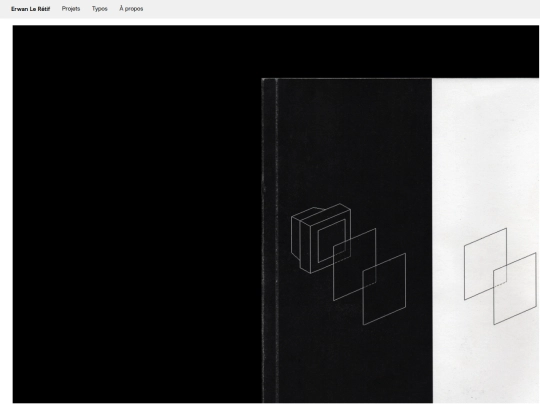Go to the Typos page

(x=100, y=9)
